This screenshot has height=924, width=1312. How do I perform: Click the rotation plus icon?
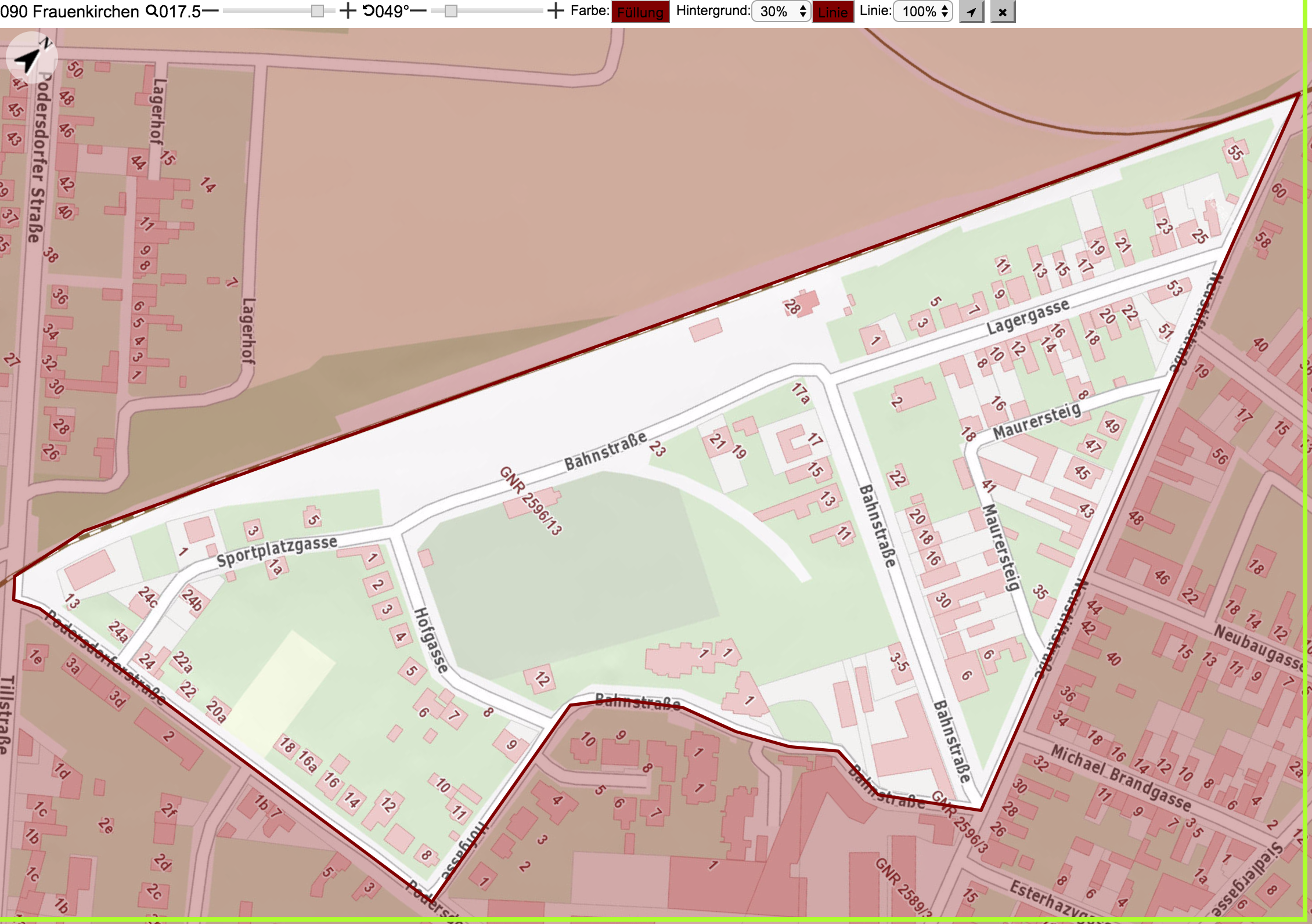tap(556, 11)
